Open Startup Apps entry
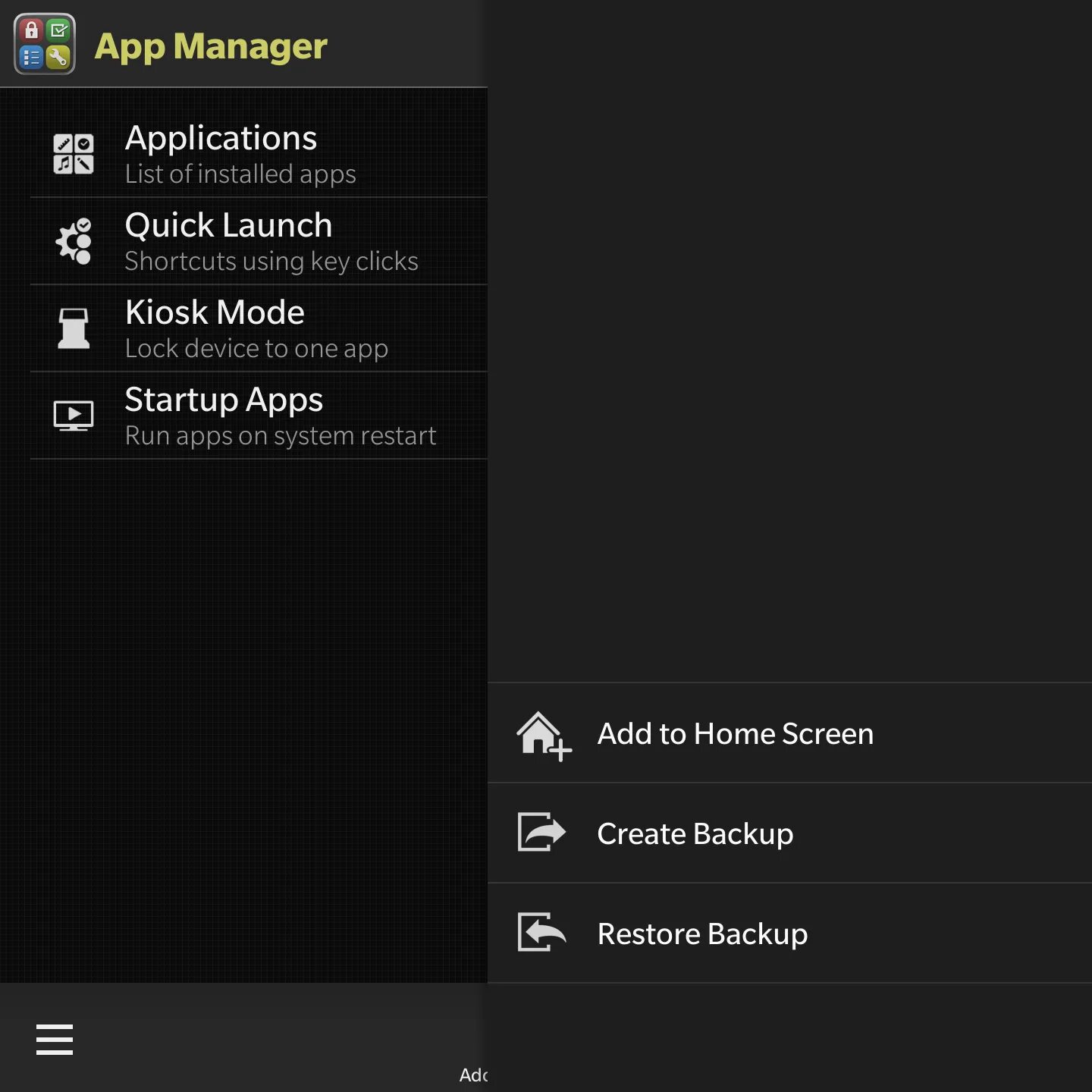This screenshot has width=1092, height=1092. tap(259, 416)
